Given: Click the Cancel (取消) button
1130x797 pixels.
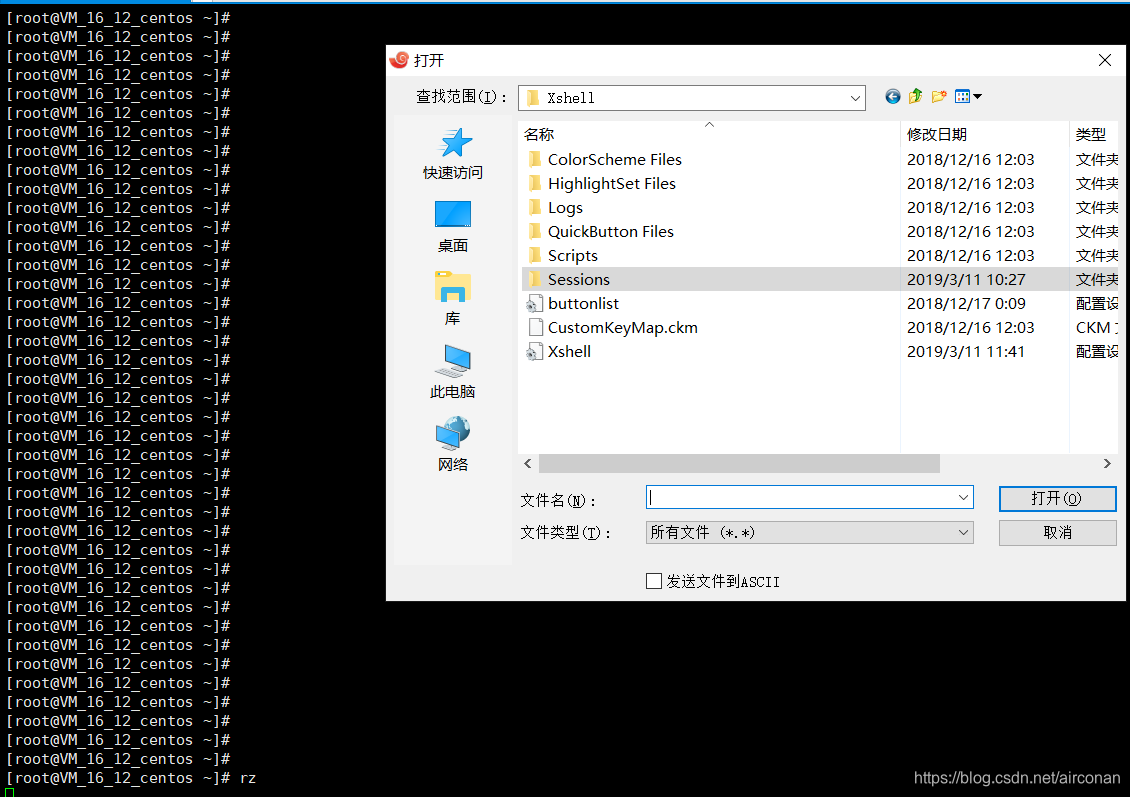Looking at the screenshot, I should (1057, 533).
